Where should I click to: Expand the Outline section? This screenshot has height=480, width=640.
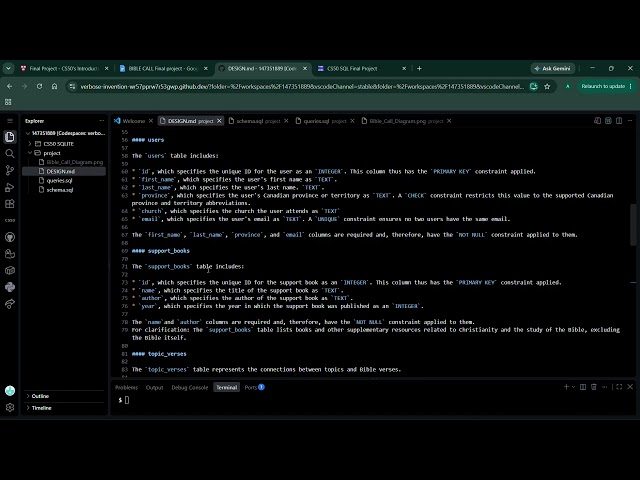pos(40,396)
